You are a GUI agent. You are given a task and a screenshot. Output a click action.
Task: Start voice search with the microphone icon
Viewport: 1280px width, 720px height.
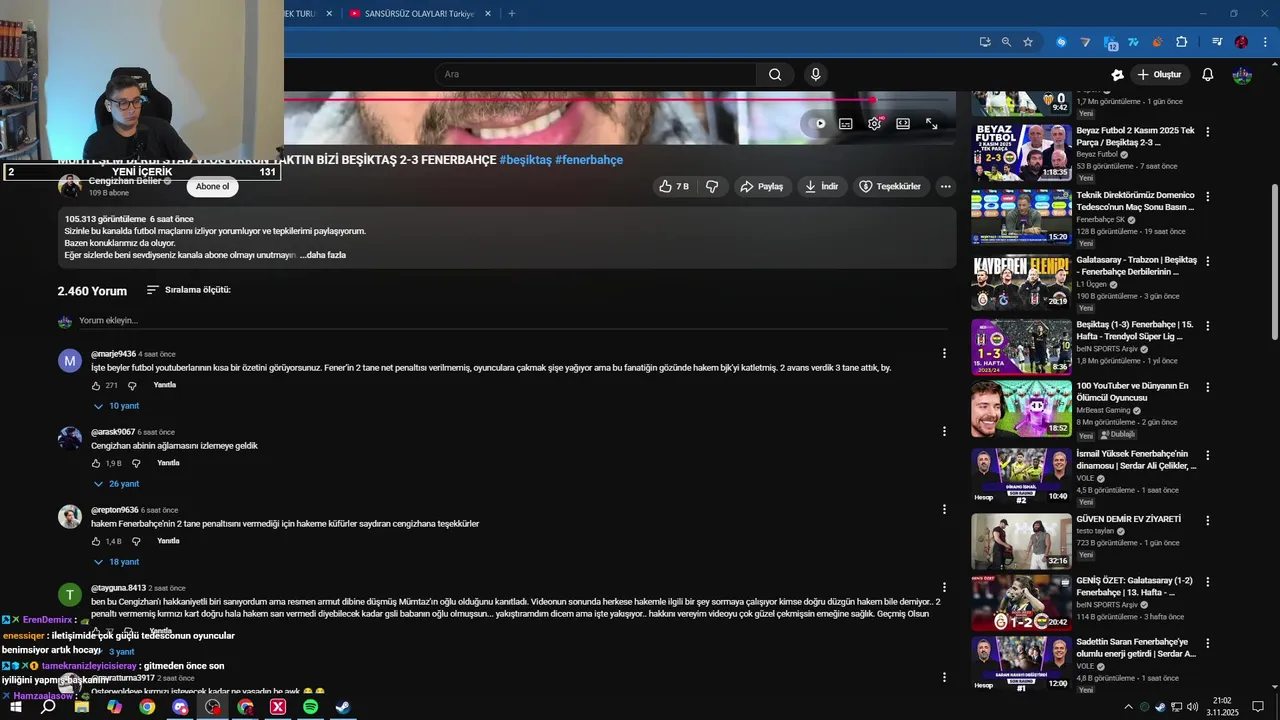click(816, 74)
